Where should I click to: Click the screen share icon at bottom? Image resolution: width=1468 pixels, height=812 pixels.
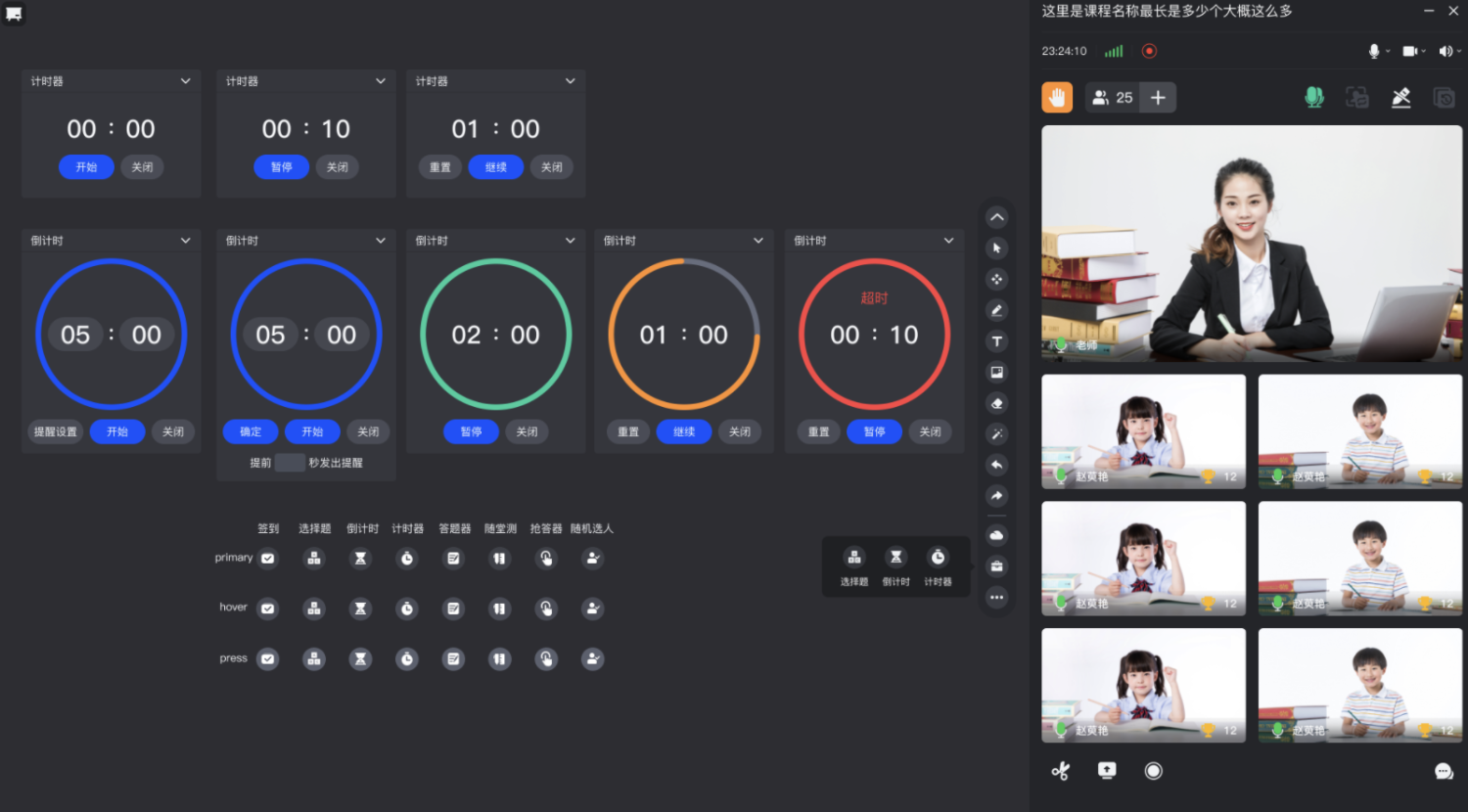(x=1107, y=771)
